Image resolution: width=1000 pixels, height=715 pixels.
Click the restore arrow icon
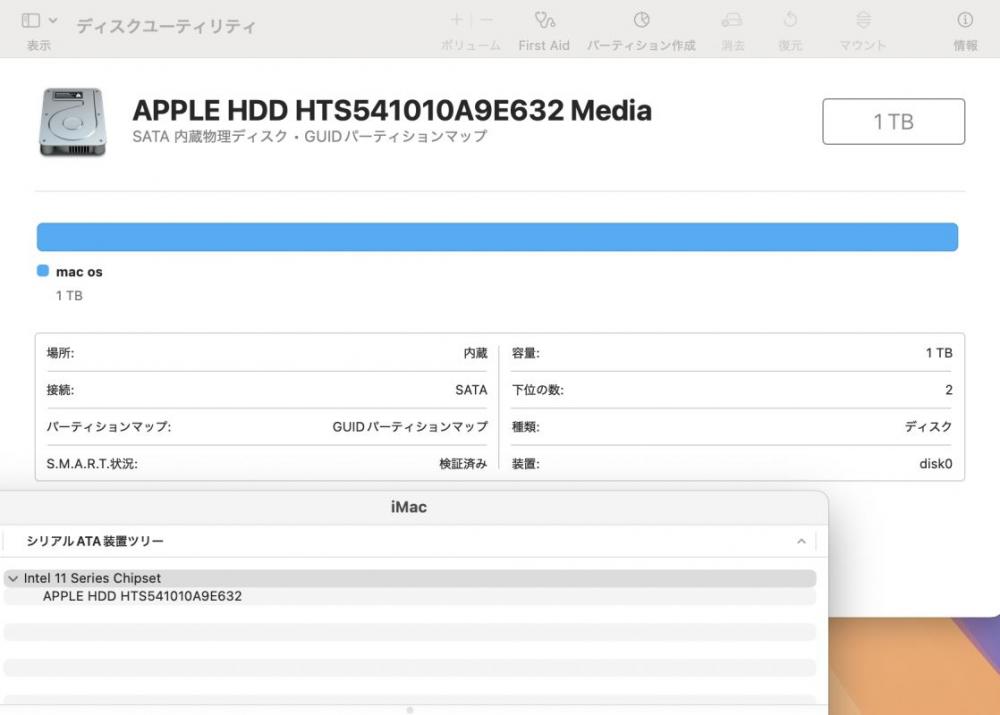[790, 20]
